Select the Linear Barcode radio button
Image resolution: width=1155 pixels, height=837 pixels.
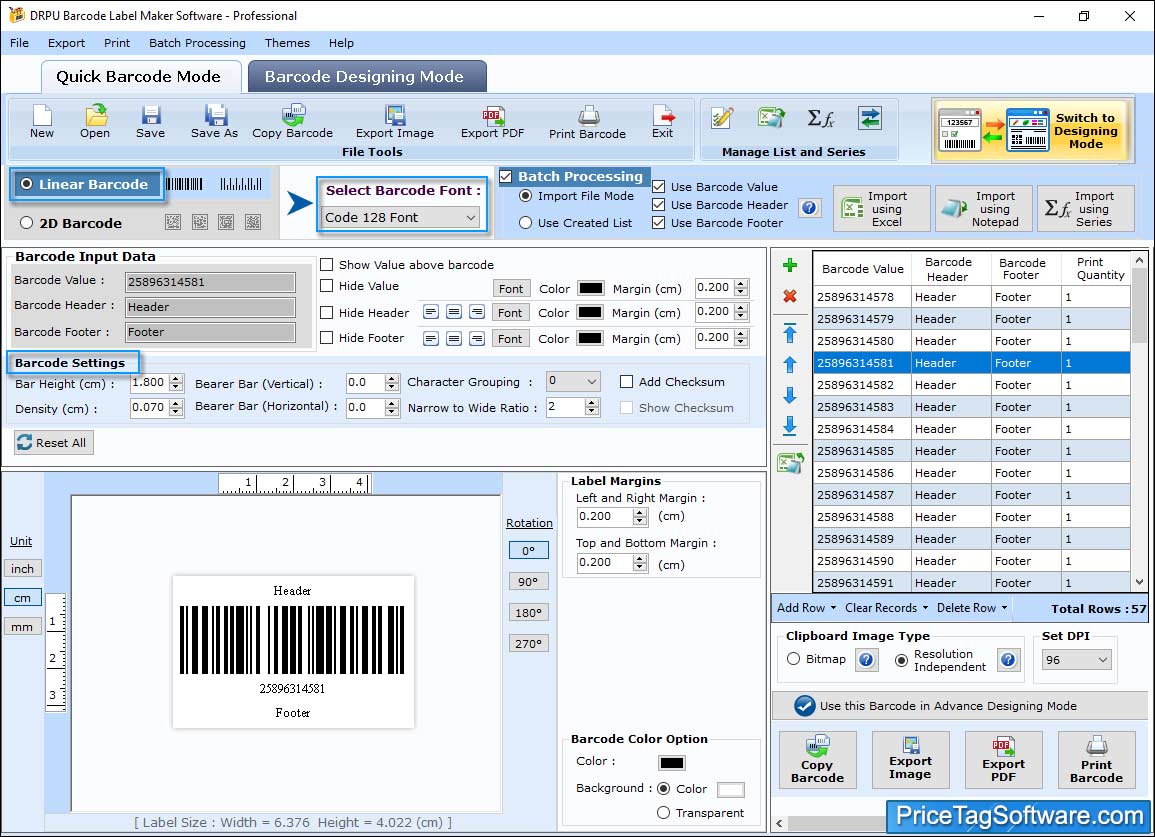[27, 184]
